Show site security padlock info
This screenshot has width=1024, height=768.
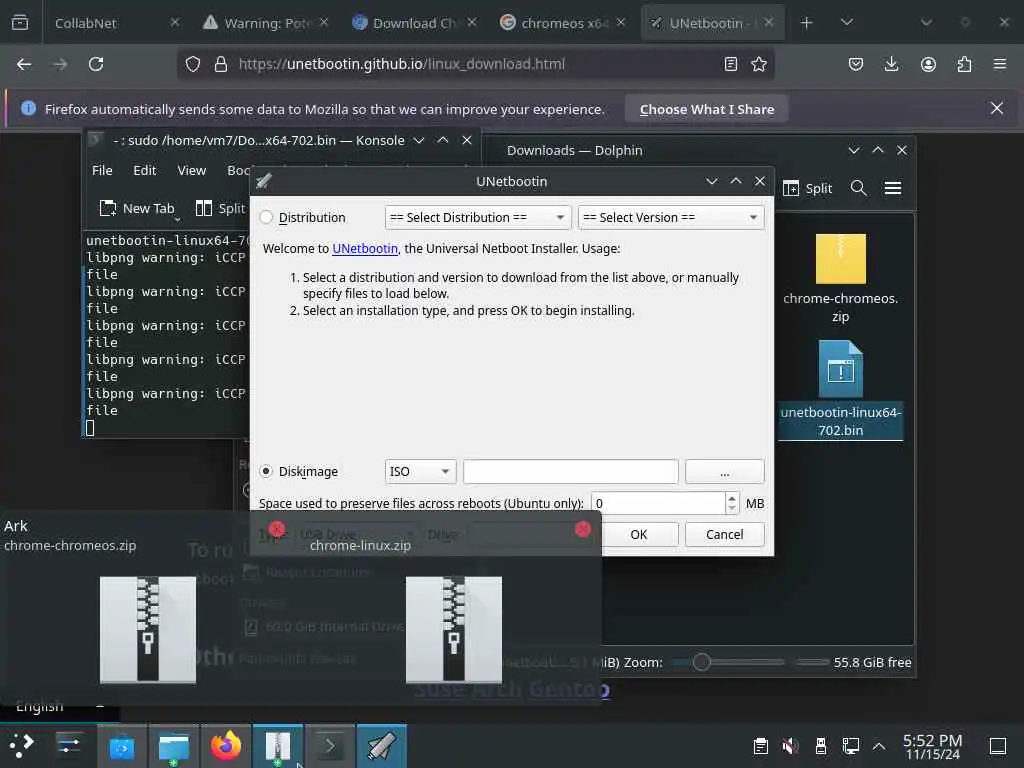pyautogui.click(x=221, y=64)
